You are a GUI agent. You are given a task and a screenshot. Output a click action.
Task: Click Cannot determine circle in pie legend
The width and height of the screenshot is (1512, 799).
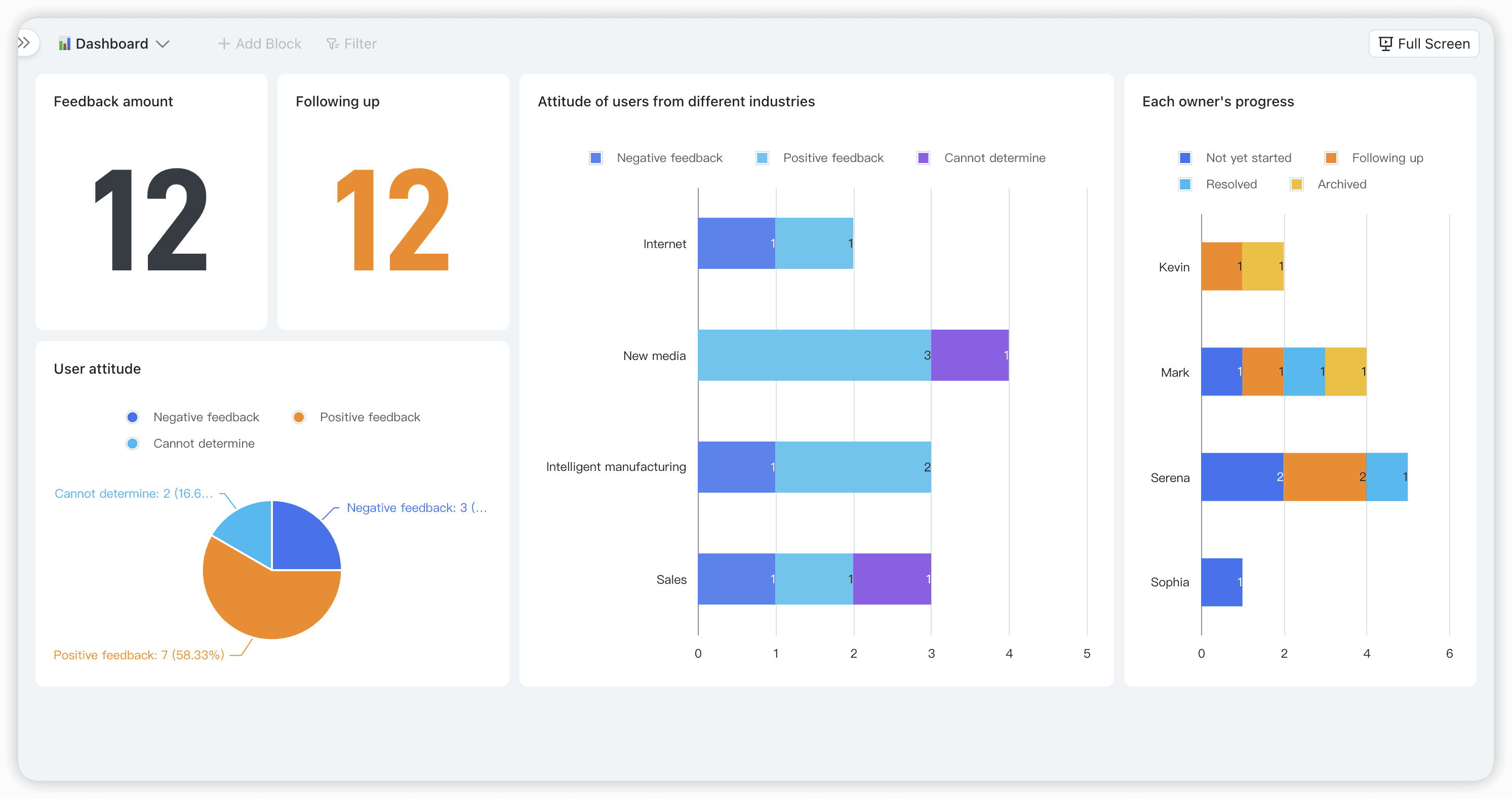133,444
